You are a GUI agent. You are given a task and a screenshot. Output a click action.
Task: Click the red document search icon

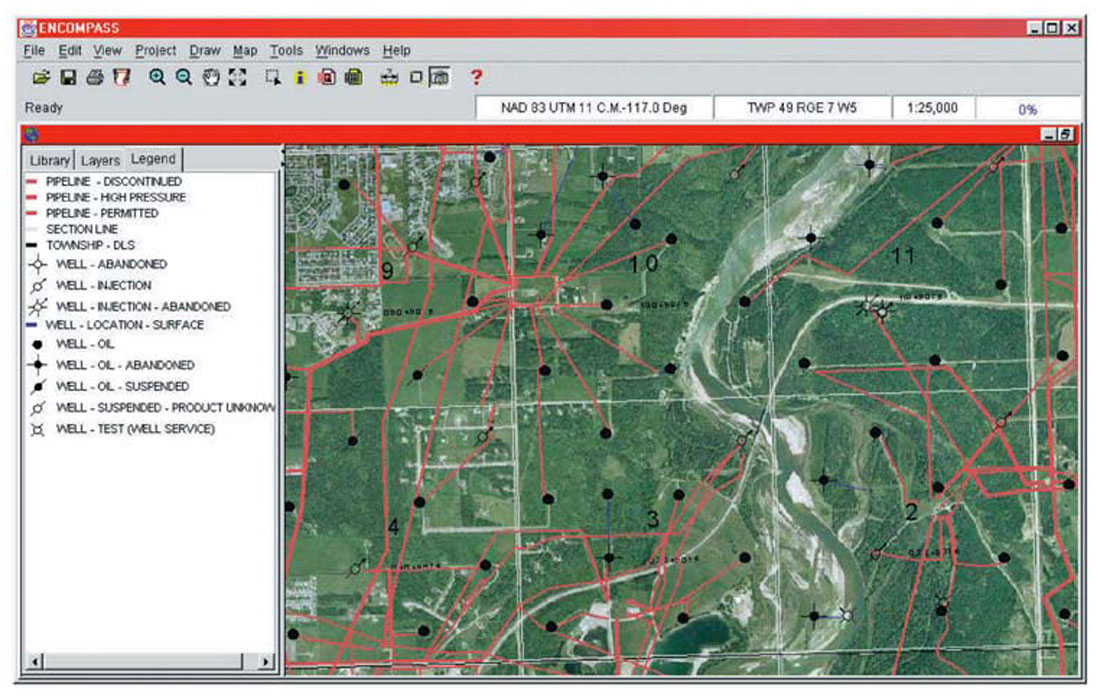pos(327,77)
